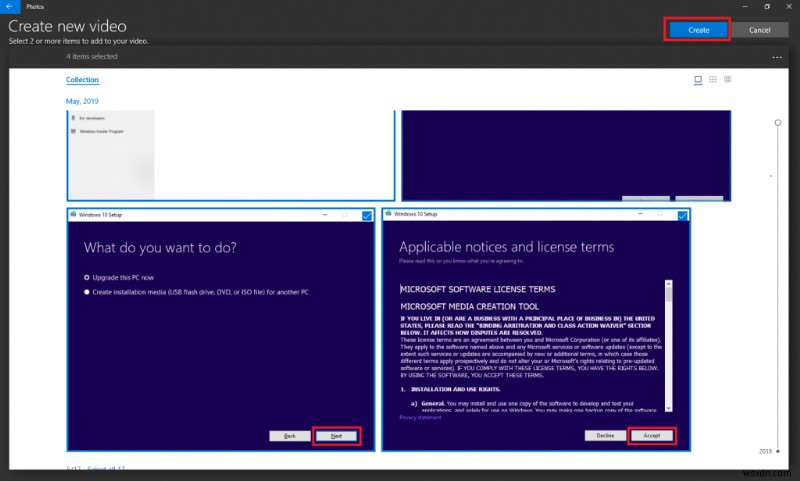Jump to the 2019 timeline marker
This screenshot has width=800, height=481.
point(769,451)
